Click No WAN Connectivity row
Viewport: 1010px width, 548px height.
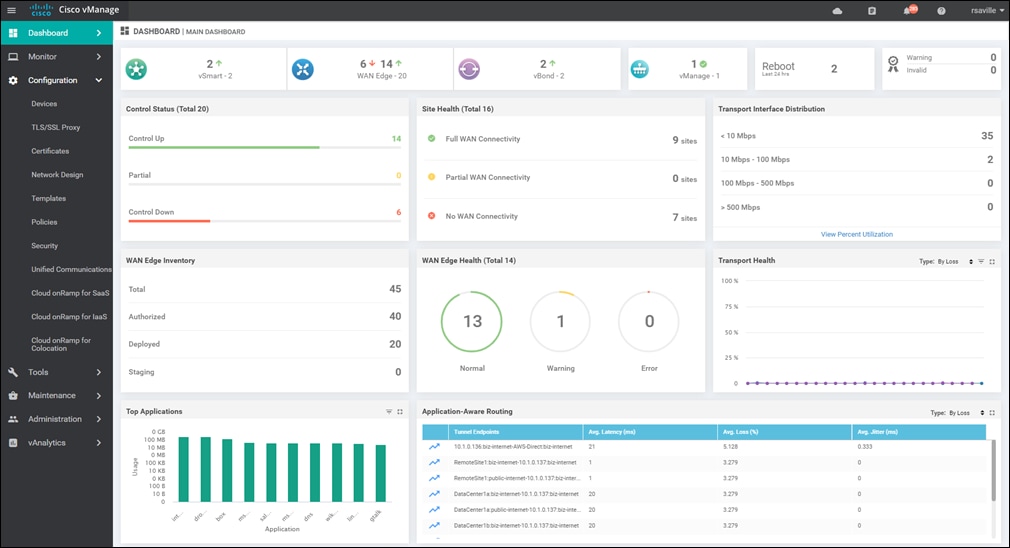tap(561, 217)
